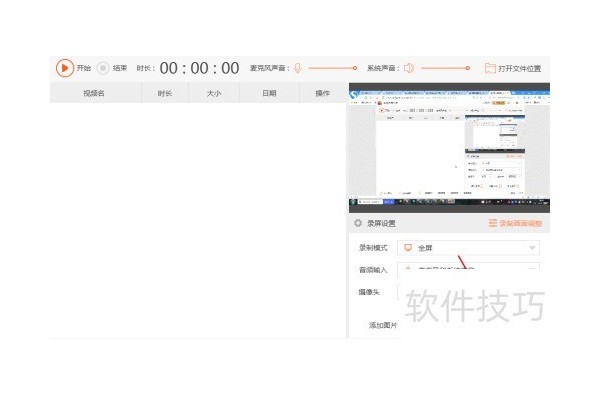Viewport: 600px width, 400px height.
Task: Click the 录屏设置 gear icon
Action: coord(358,223)
